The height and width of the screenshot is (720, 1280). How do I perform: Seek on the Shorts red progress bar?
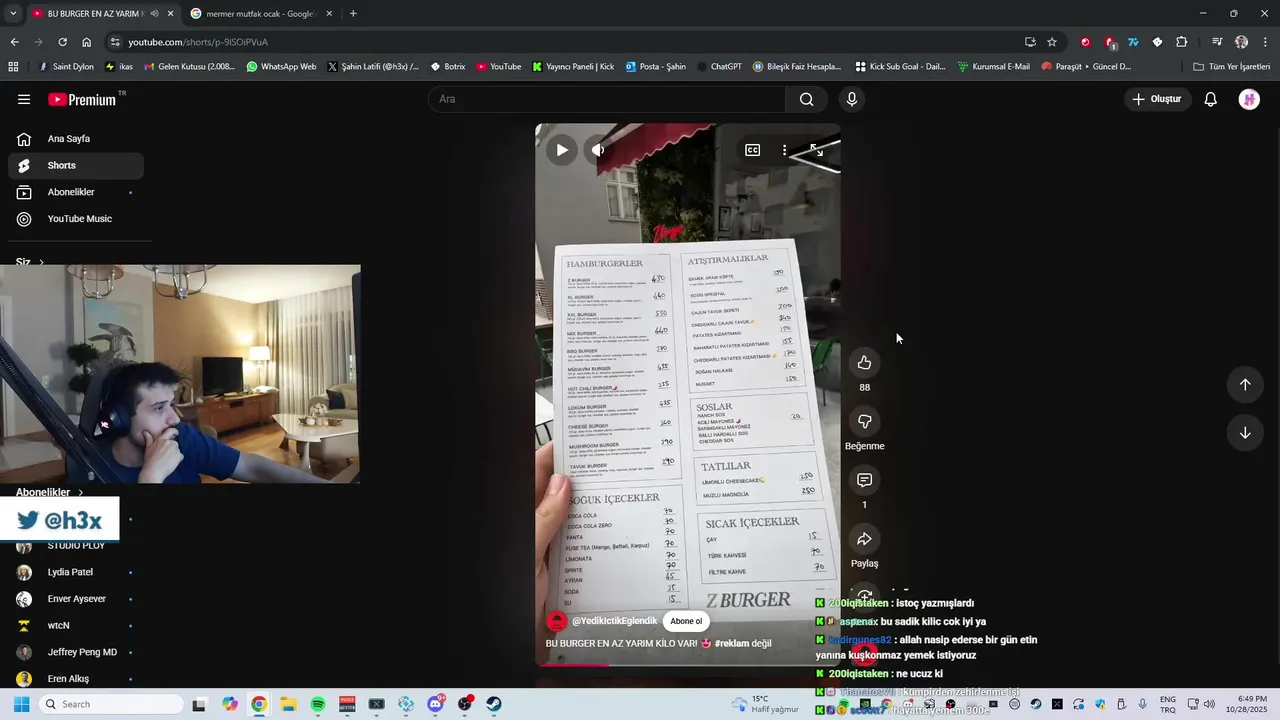click(688, 664)
